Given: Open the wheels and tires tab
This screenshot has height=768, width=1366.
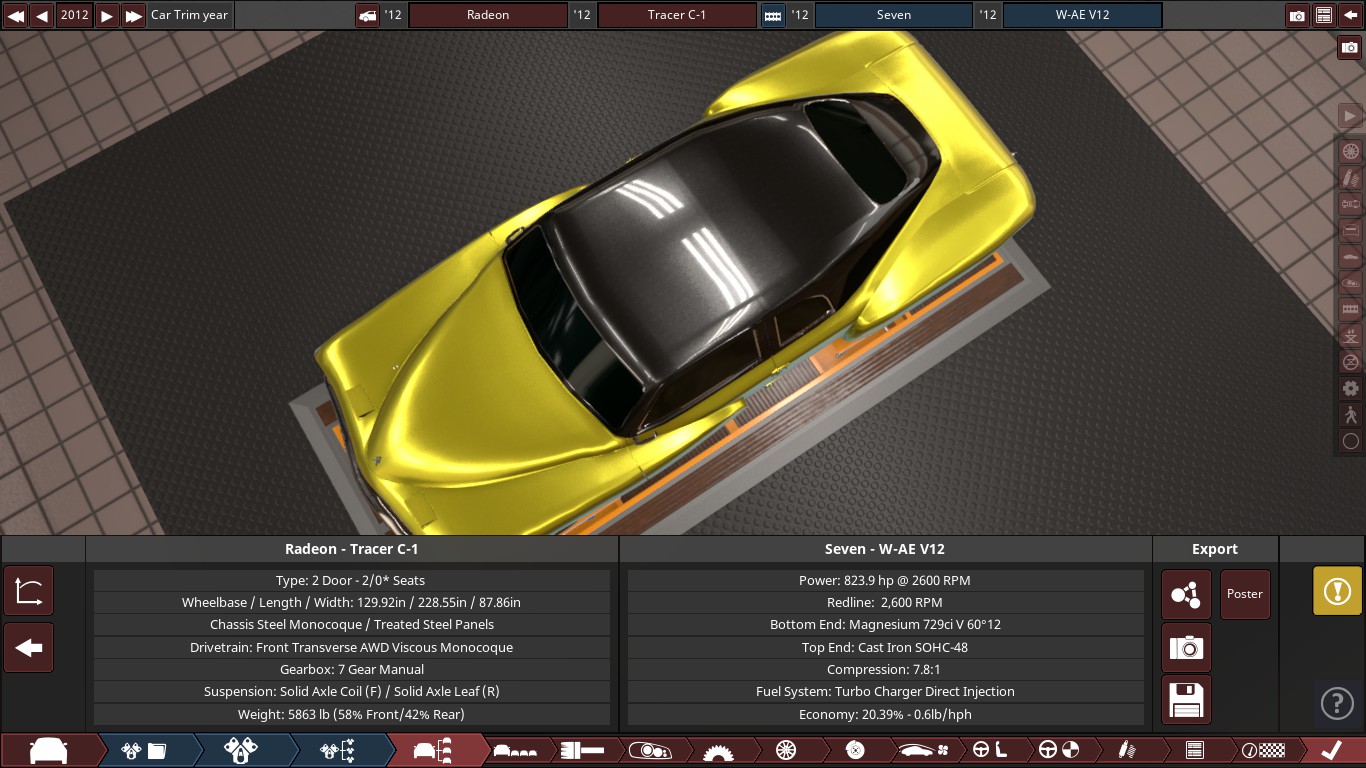Looking at the screenshot, I should coord(786,751).
